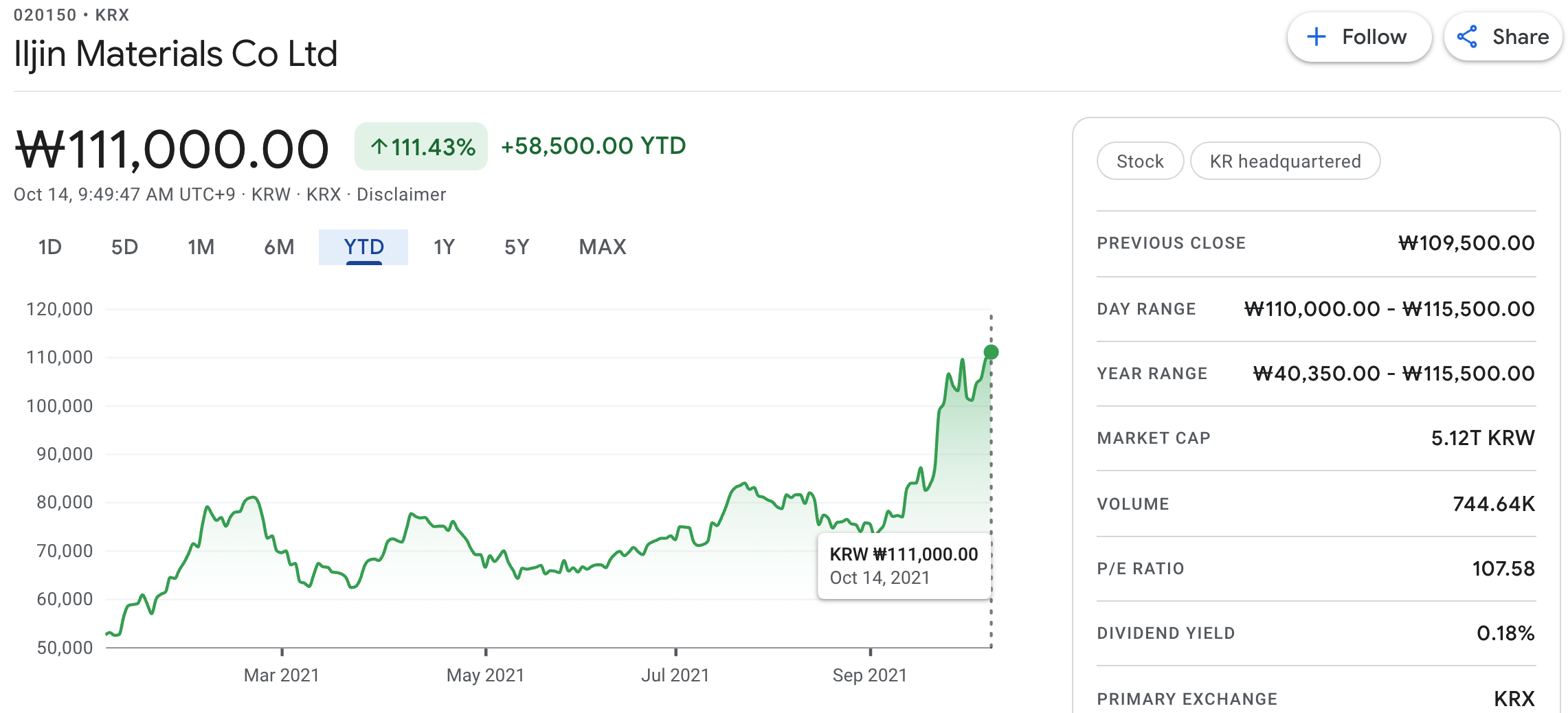Image resolution: width=1568 pixels, height=713 pixels.
Task: Click the PREVIOUS CLOSE label
Action: pyautogui.click(x=1171, y=243)
